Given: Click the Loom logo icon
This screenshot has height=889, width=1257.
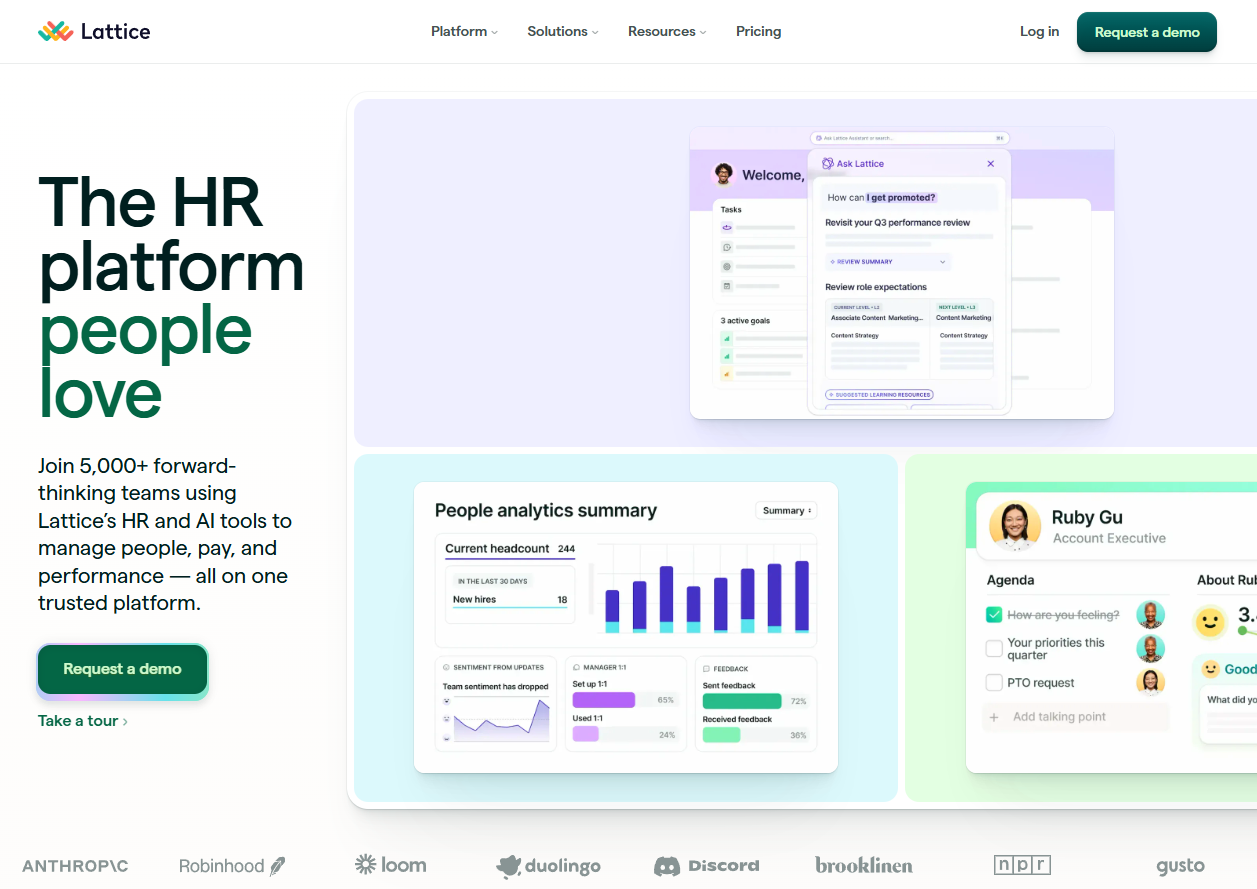Looking at the screenshot, I should pyautogui.click(x=365, y=864).
